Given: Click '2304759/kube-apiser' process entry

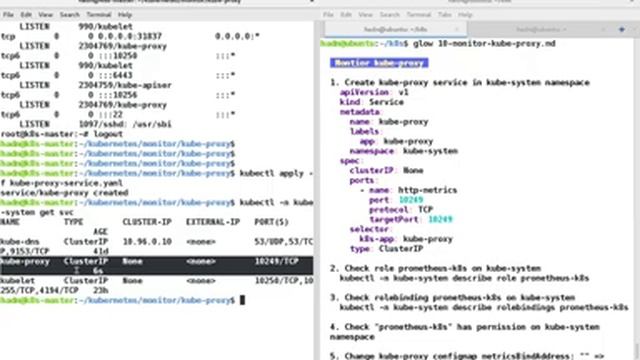Looking at the screenshot, I should click(125, 85).
